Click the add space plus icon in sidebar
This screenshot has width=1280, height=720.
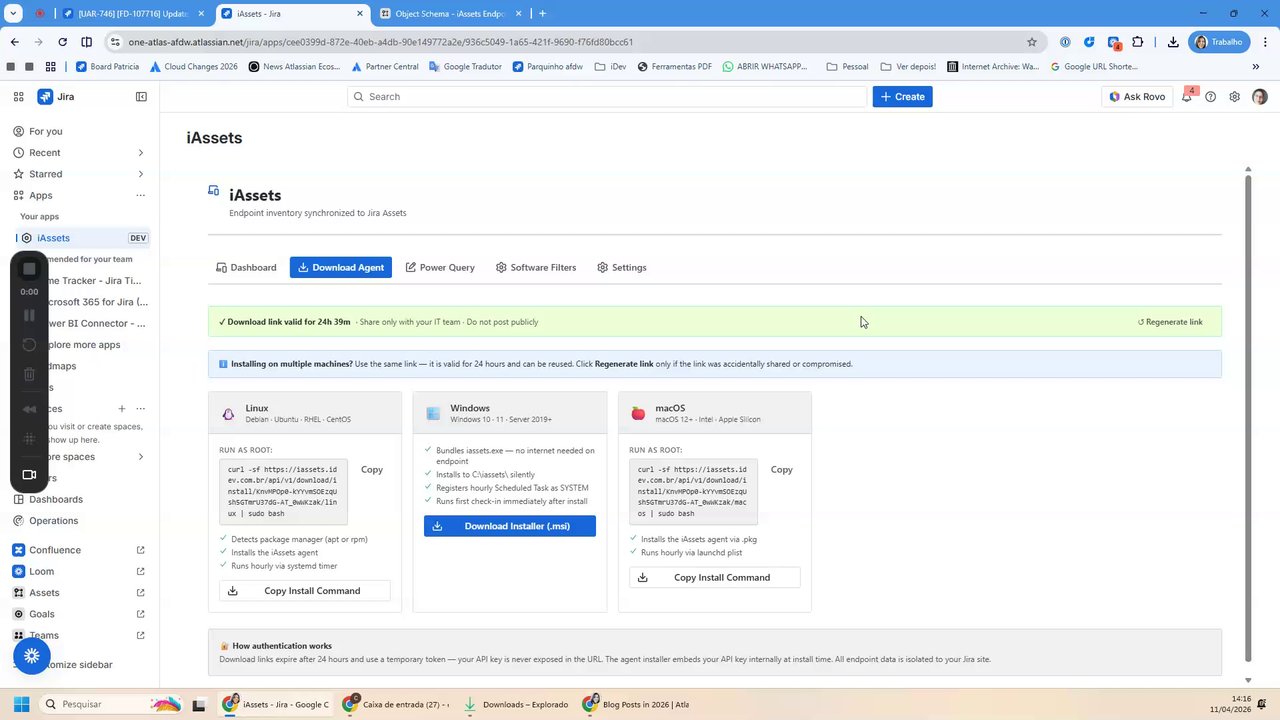click(122, 409)
